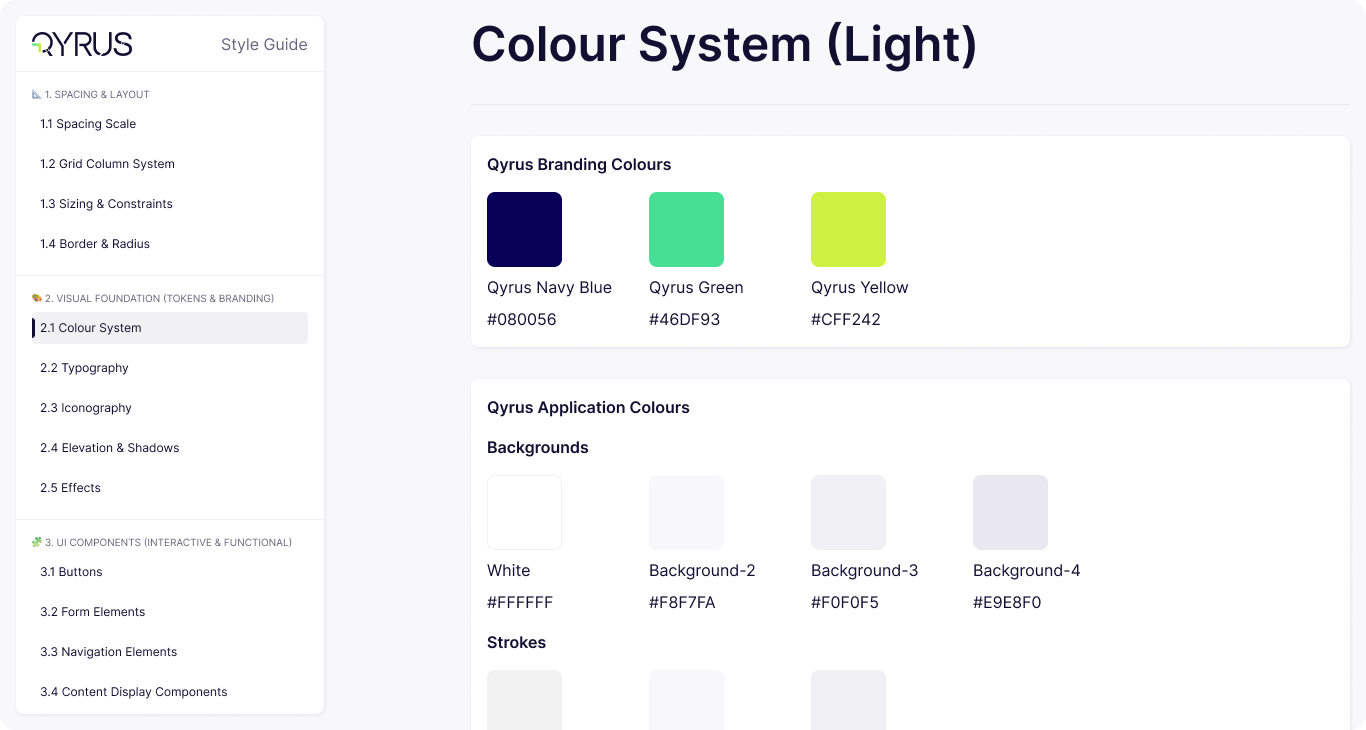Open 2.4 Elevation & Shadows
Viewport: 1366px width, 730px height.
170,448
